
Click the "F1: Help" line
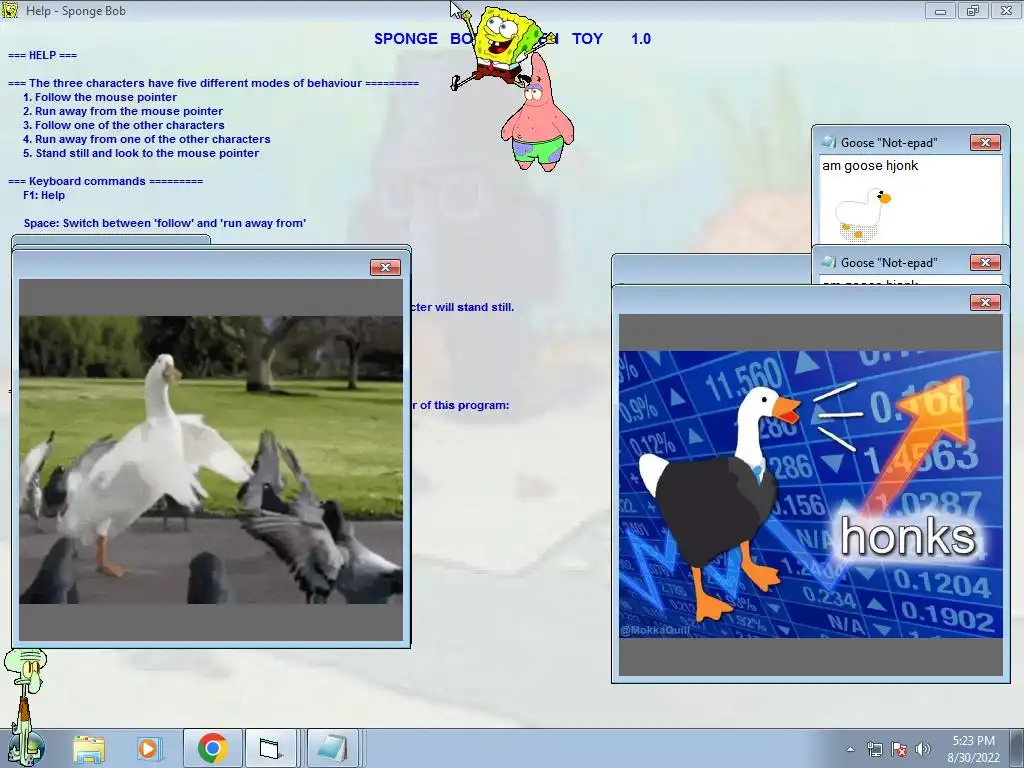44,195
